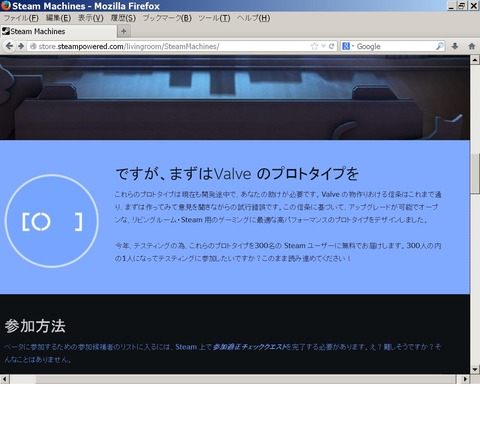This screenshot has width=480, height=434.
Task: Open the URL history dropdown arrow
Action: coord(323,46)
